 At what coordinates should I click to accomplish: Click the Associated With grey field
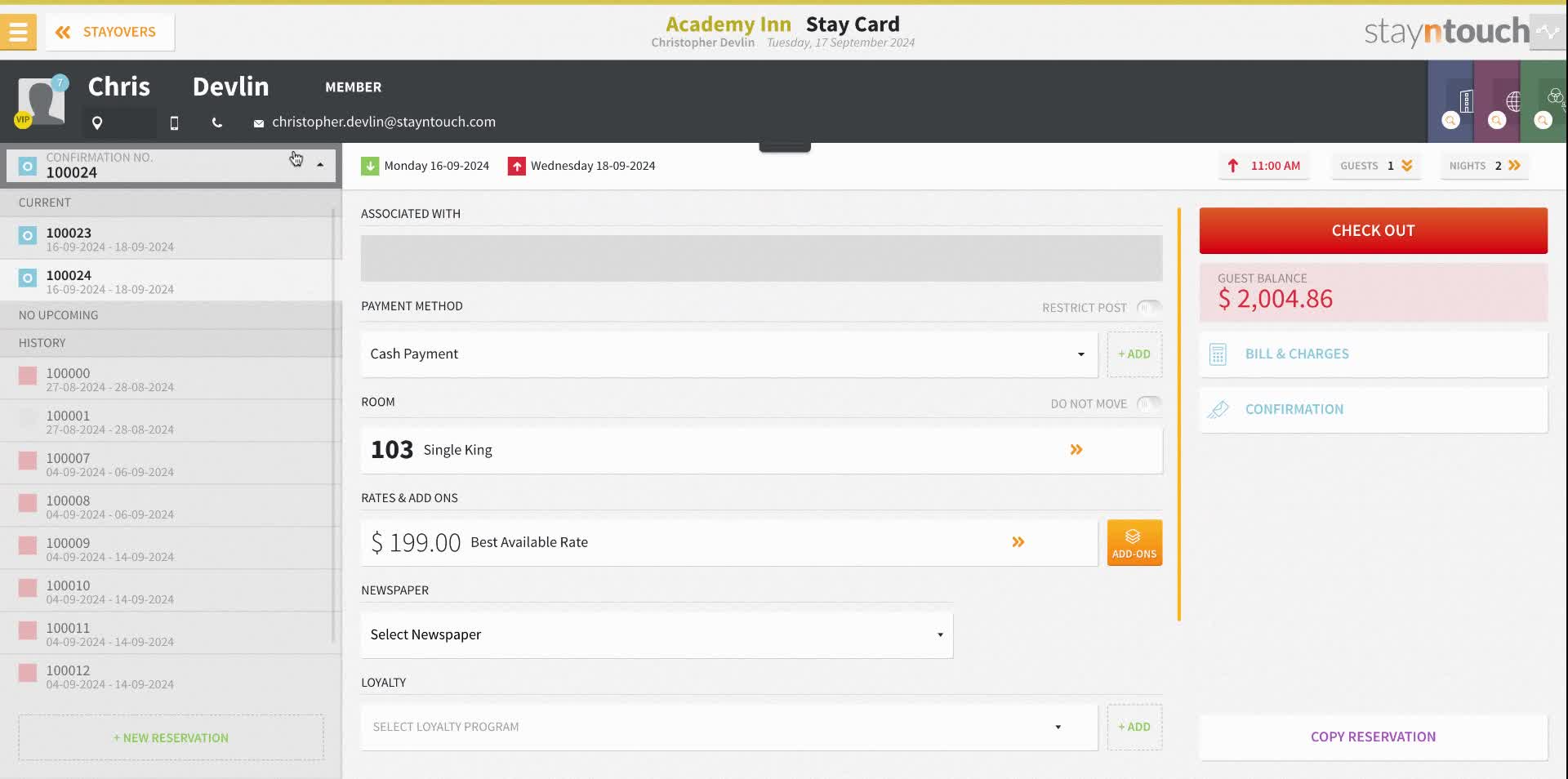pos(761,258)
